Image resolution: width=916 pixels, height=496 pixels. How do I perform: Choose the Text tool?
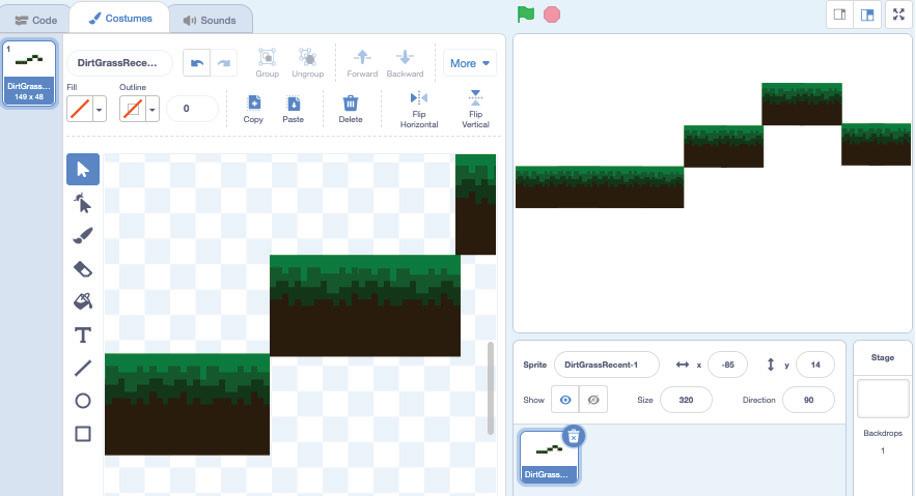coord(83,335)
